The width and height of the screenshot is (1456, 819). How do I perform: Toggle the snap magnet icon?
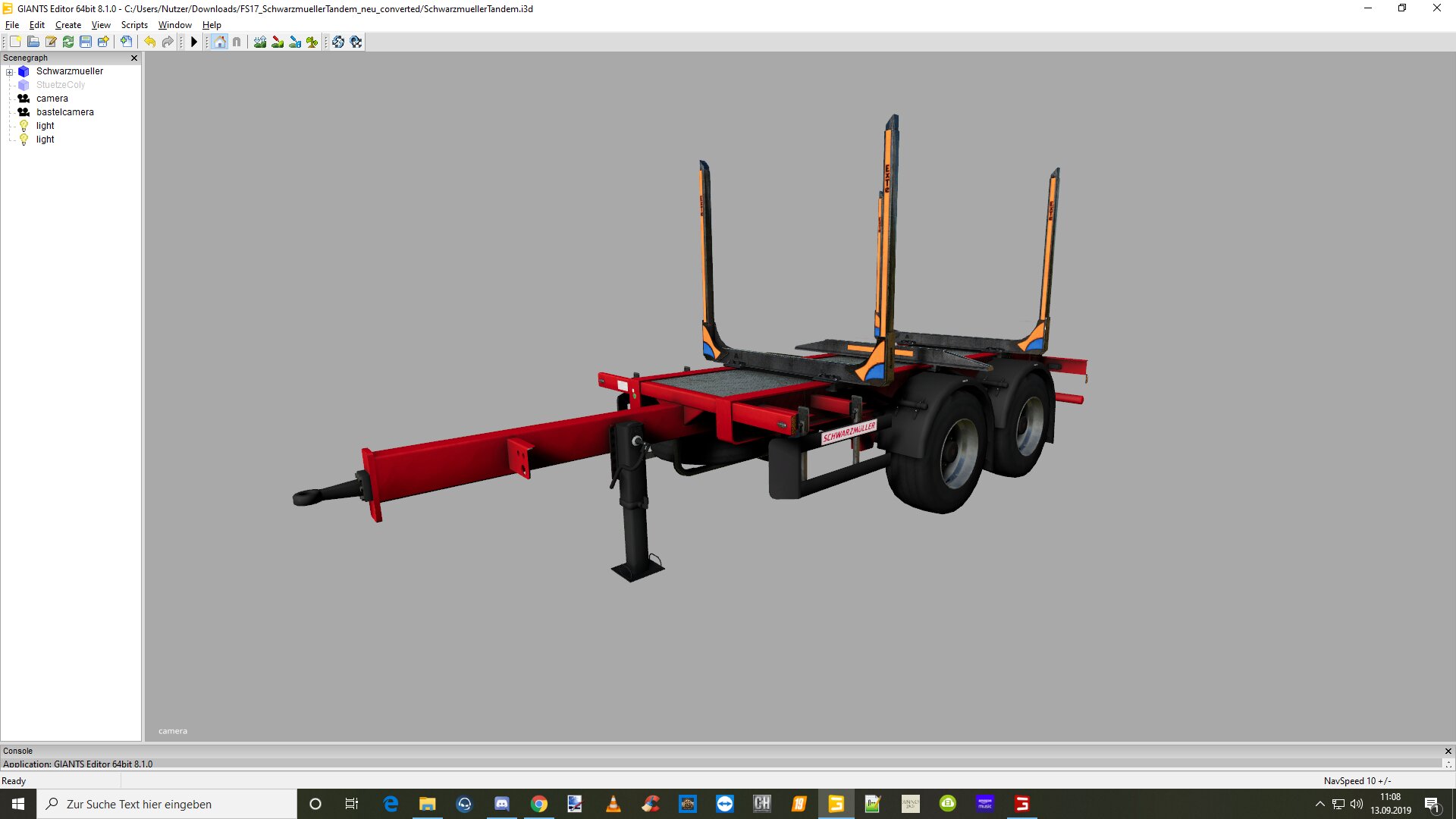point(237,42)
